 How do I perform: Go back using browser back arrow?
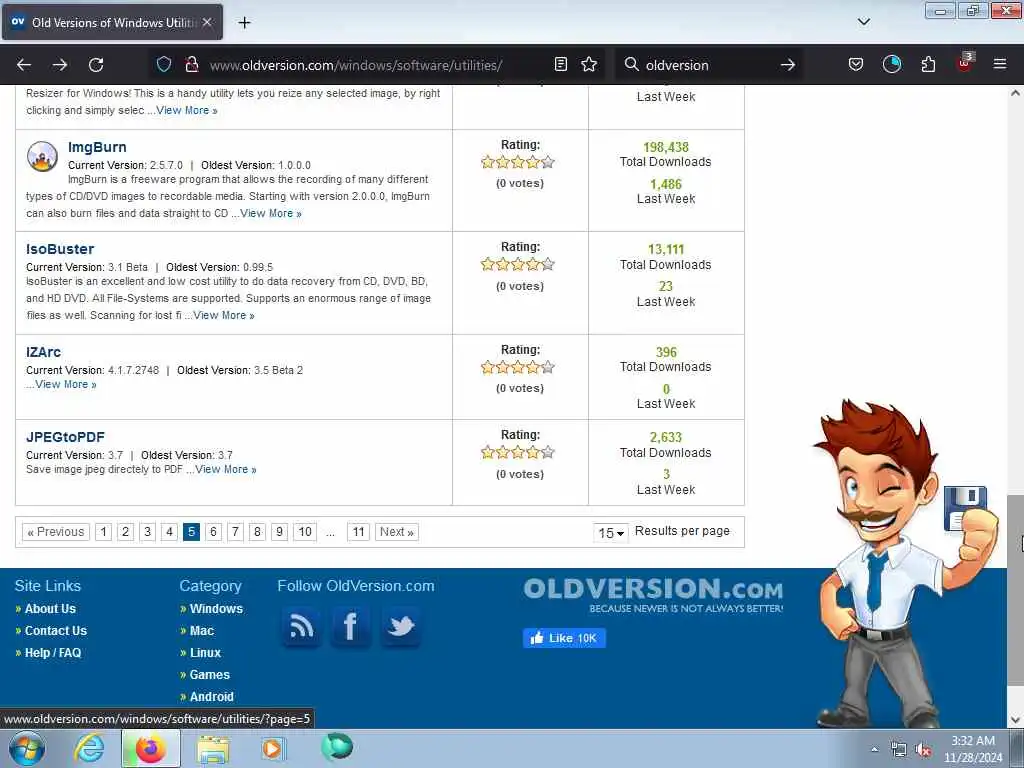24,65
